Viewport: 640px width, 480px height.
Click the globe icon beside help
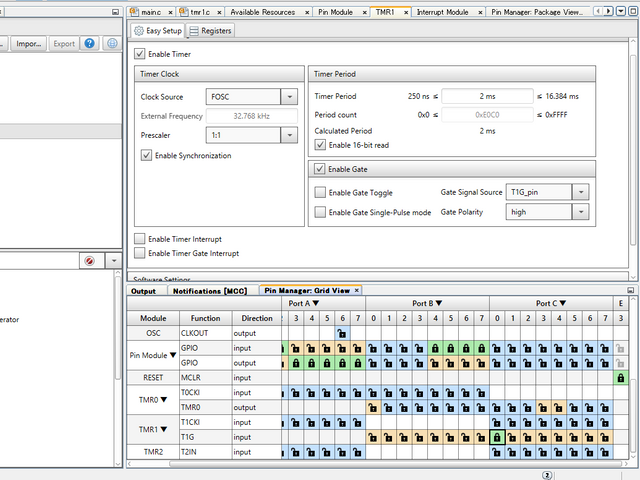[x=110, y=44]
